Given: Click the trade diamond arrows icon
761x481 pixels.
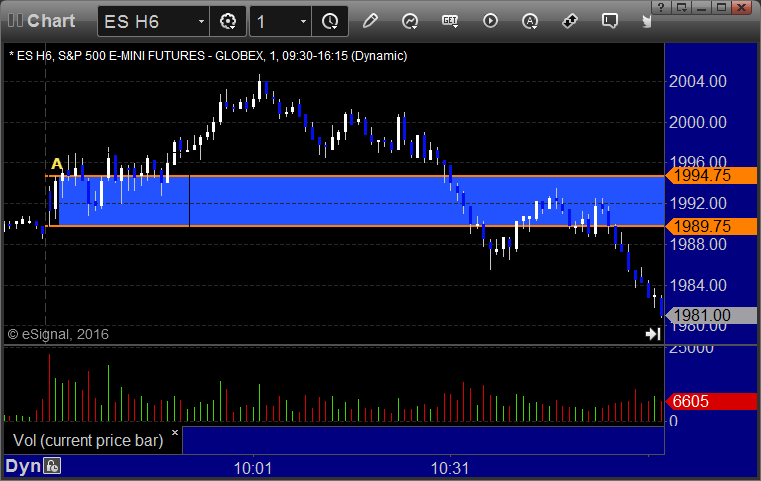Looking at the screenshot, I should pos(570,21).
